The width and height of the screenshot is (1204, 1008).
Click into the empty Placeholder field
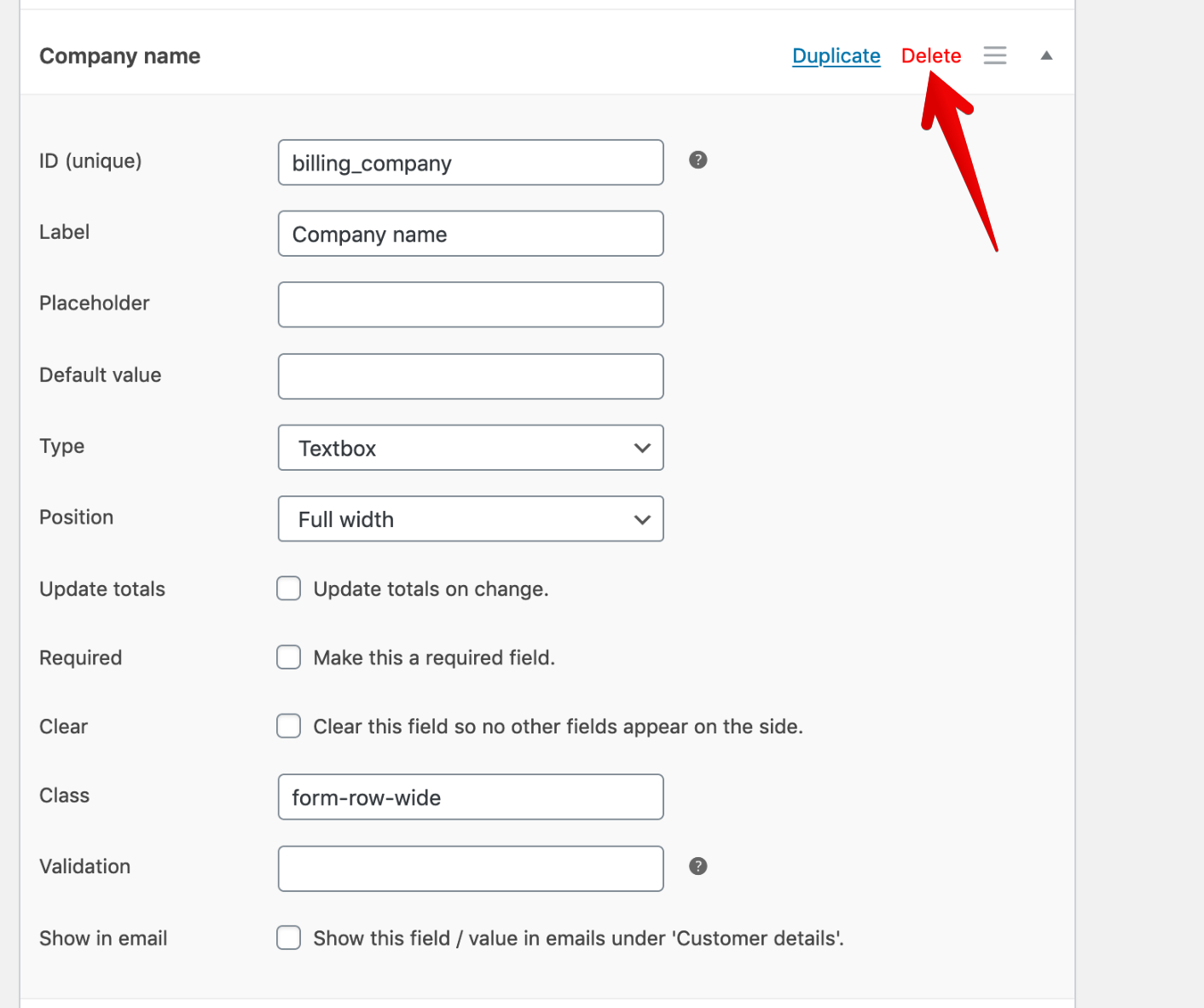(x=471, y=304)
